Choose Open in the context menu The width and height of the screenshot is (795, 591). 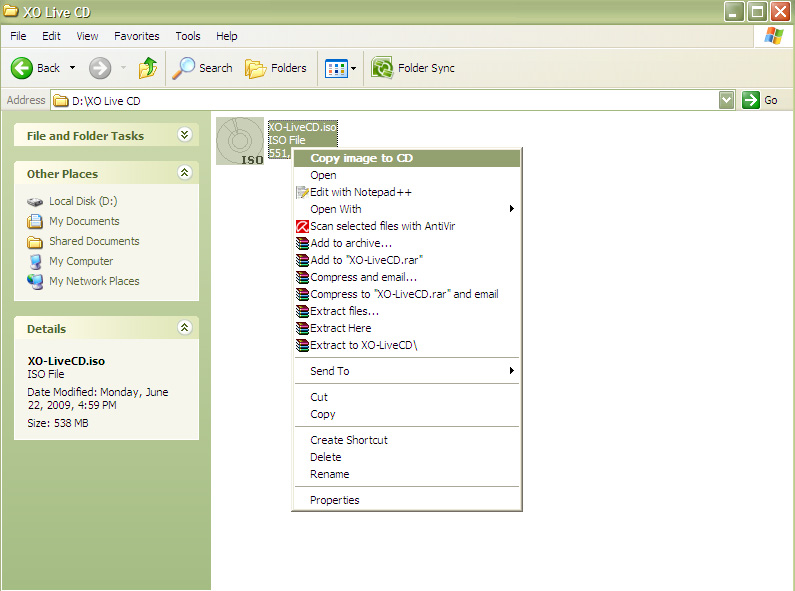point(407,175)
